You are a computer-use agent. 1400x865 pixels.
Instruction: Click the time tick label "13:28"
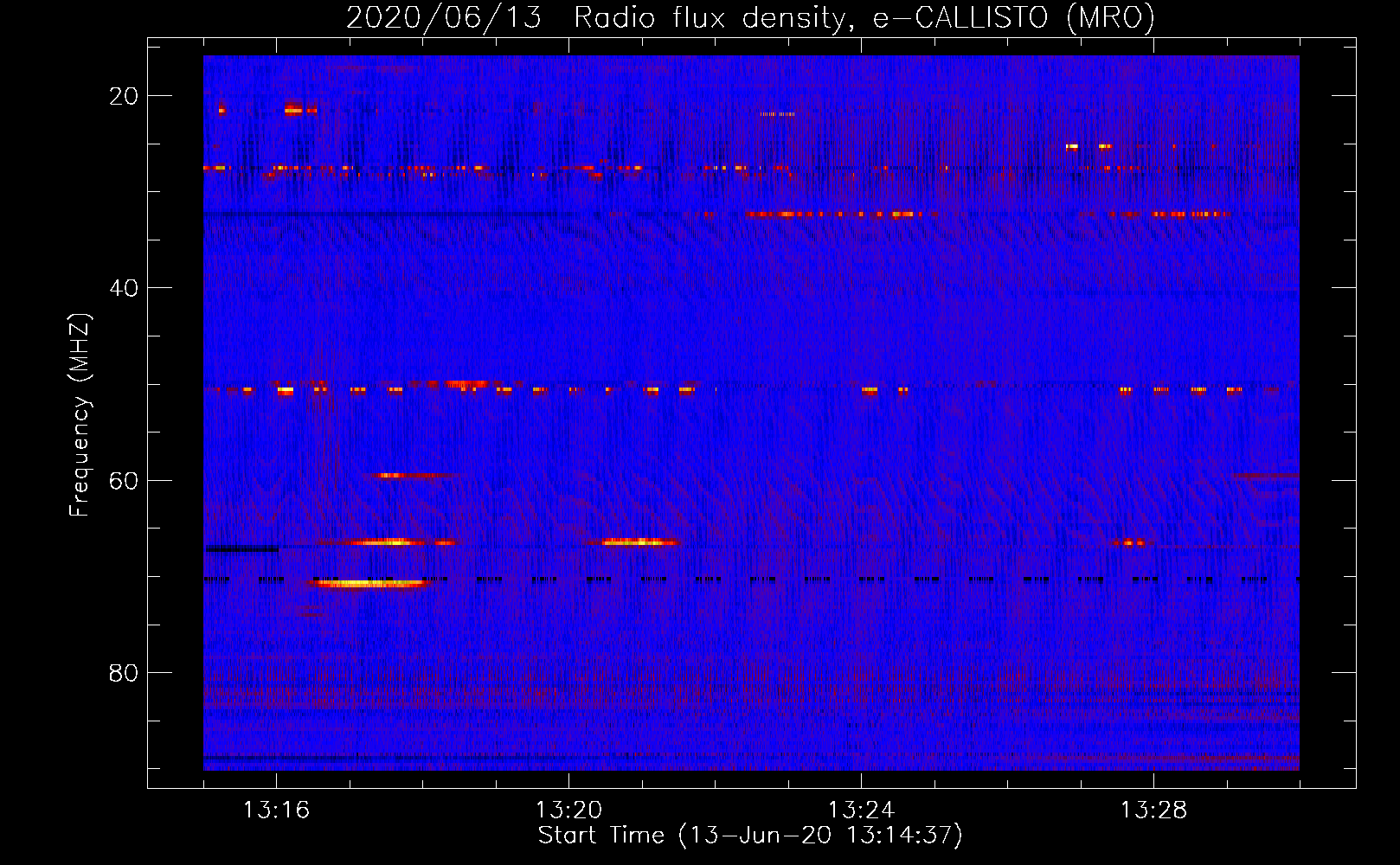coord(1154,811)
